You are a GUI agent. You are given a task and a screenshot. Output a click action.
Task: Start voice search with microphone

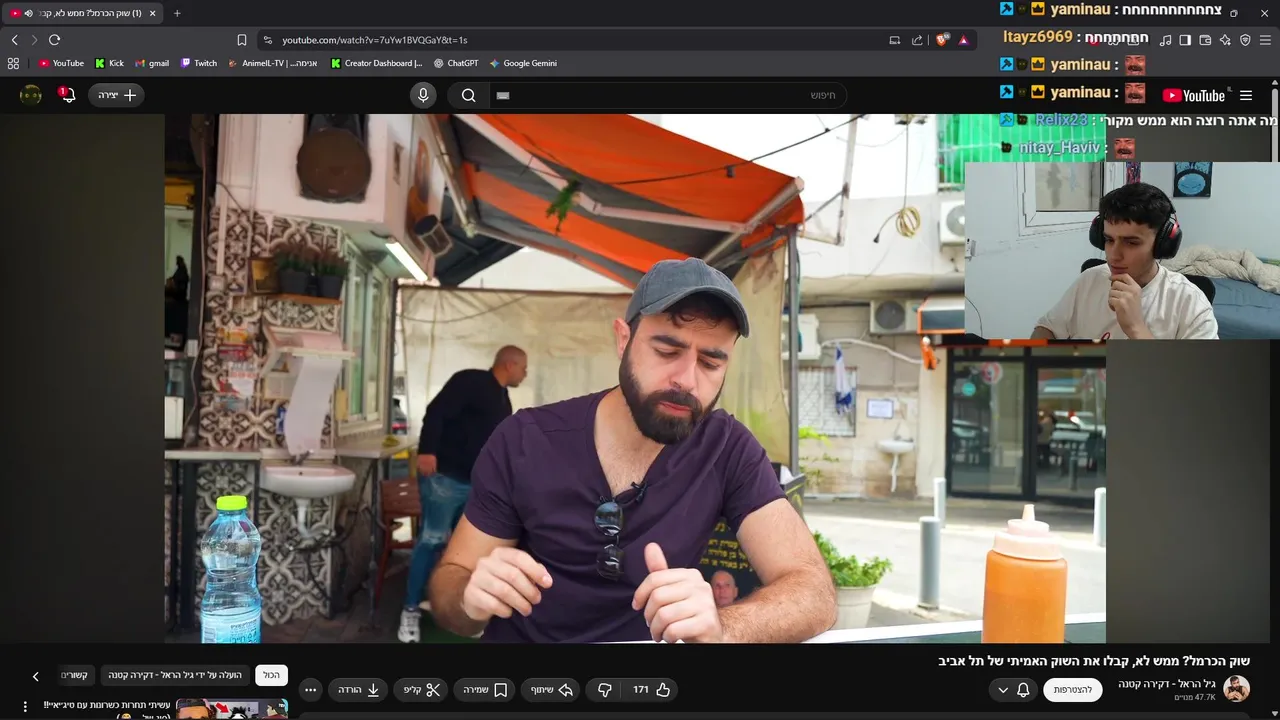423,95
